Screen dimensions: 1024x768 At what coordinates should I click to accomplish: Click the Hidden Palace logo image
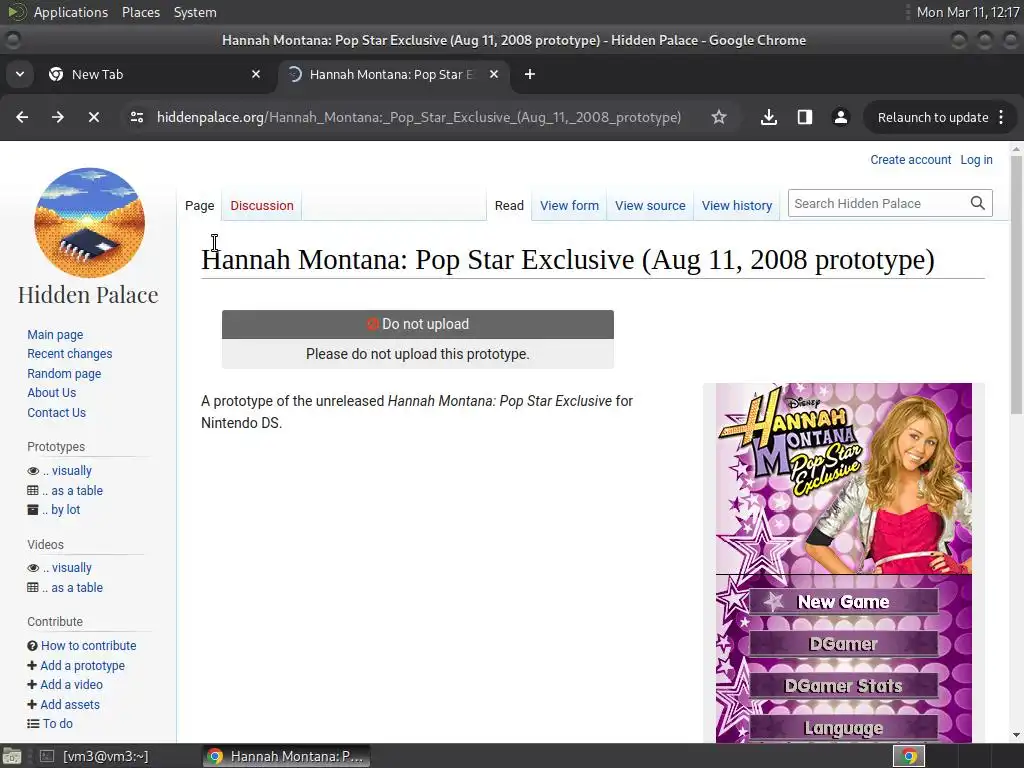[x=89, y=223]
